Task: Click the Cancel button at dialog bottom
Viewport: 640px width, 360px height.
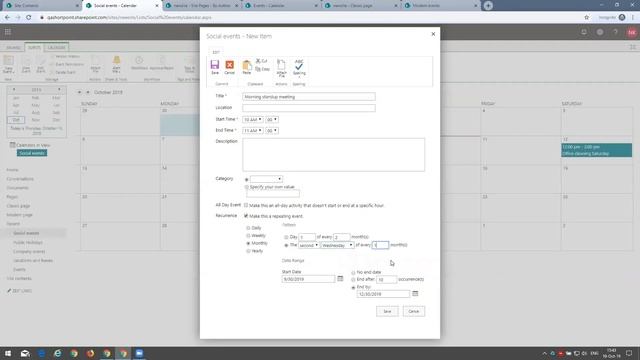Action: tap(413, 311)
